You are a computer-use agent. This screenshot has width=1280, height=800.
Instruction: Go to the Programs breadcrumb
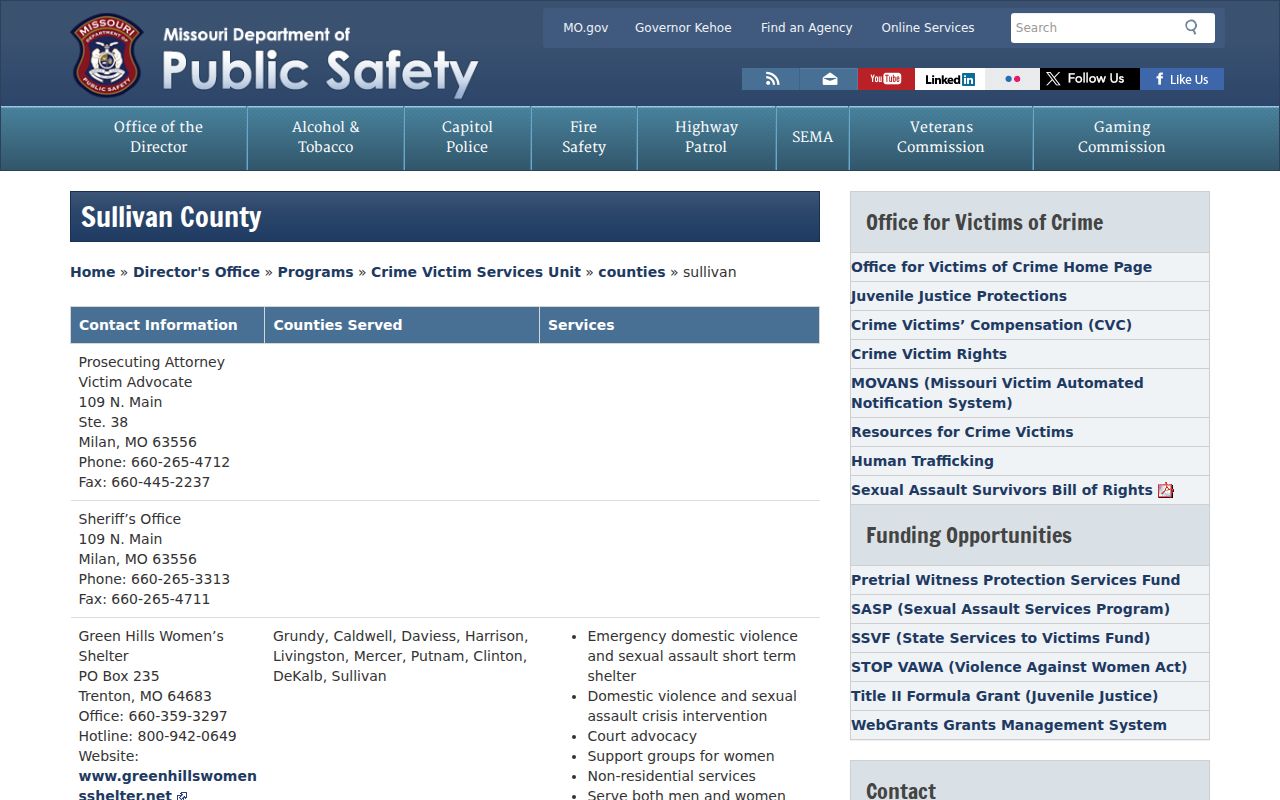click(316, 272)
